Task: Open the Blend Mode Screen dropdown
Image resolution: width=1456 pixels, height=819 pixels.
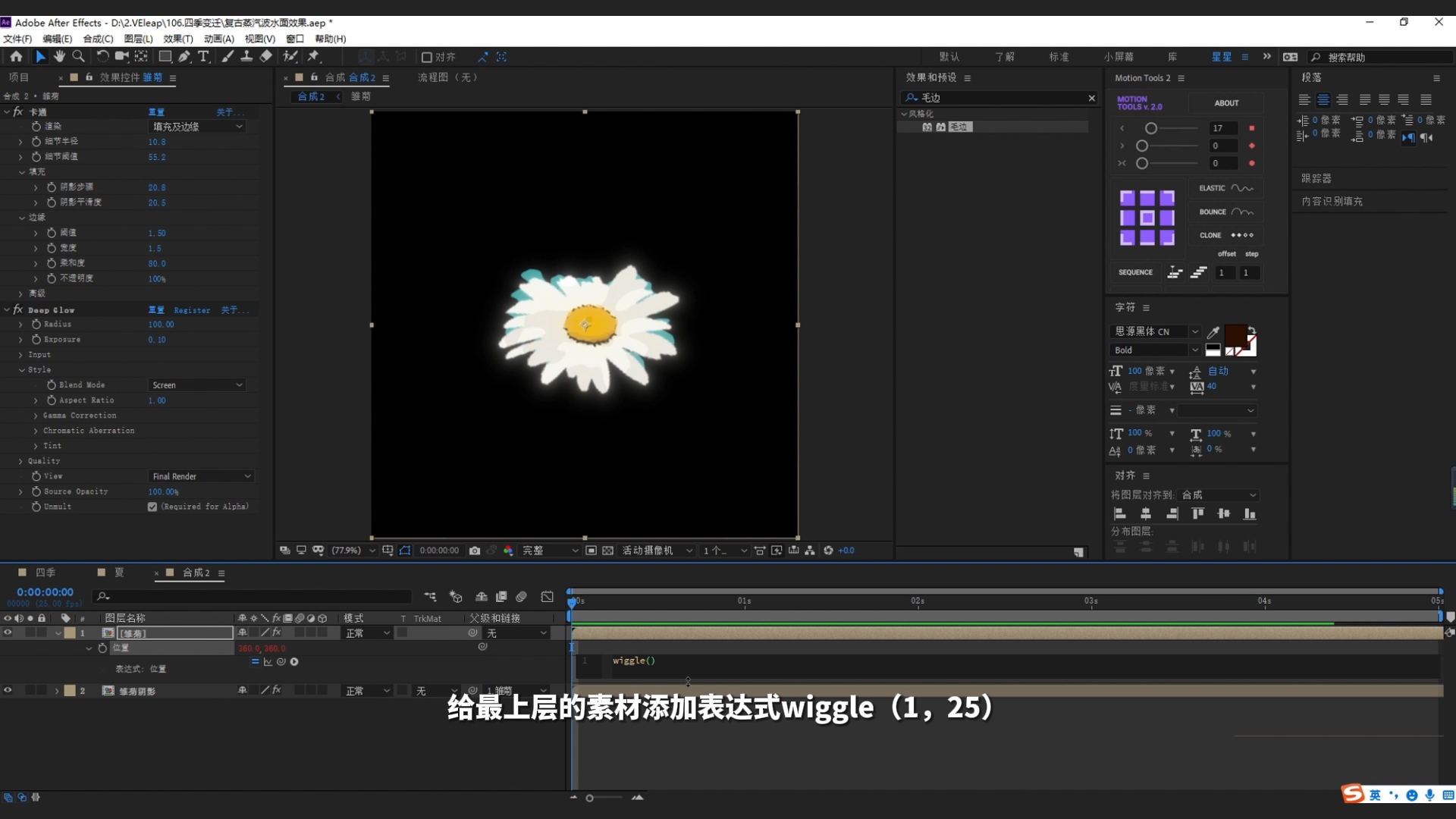Action: [196, 384]
